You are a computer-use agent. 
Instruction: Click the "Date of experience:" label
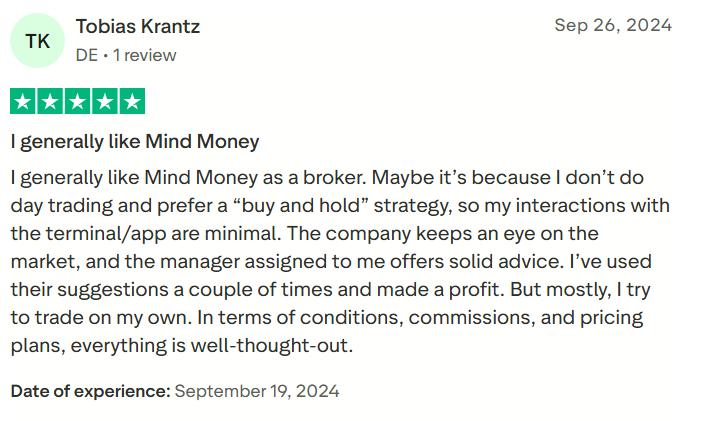pos(90,391)
